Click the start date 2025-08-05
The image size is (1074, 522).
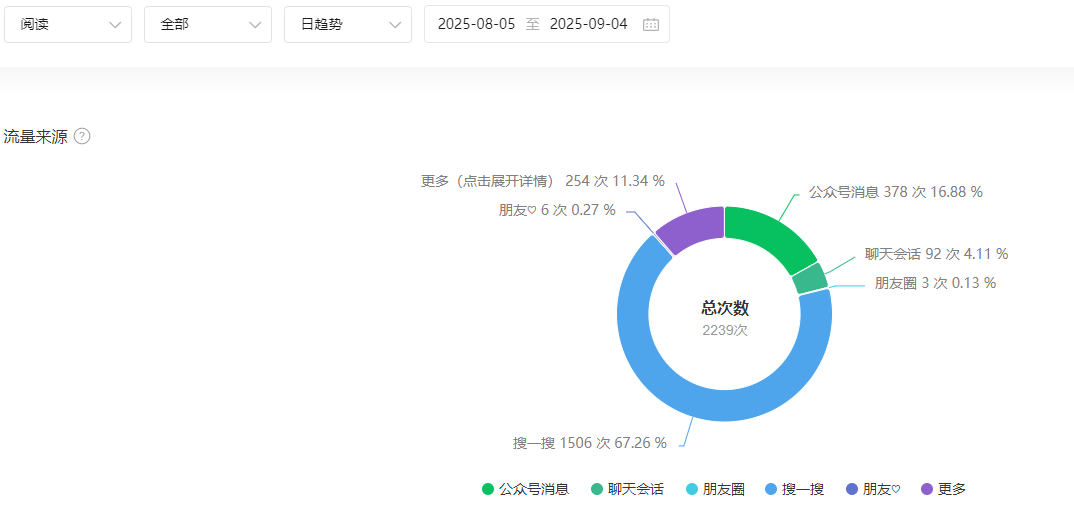476,25
